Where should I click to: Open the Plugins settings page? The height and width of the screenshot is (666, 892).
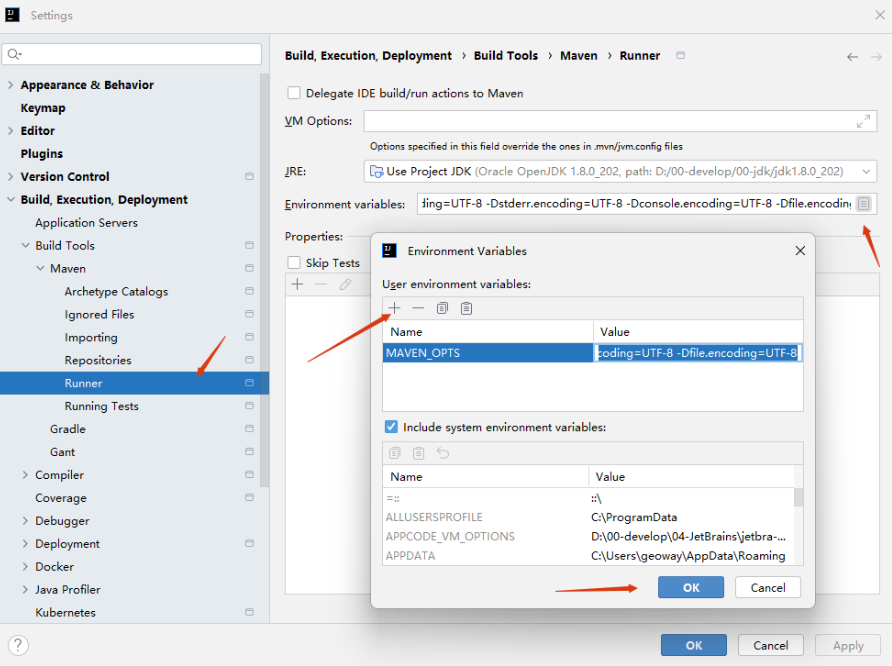pos(42,154)
